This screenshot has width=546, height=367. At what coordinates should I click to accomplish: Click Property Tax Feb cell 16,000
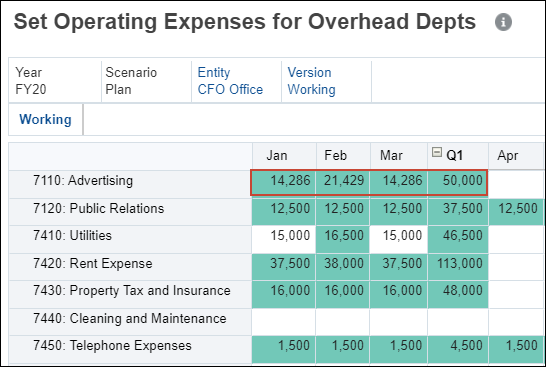[343, 294]
